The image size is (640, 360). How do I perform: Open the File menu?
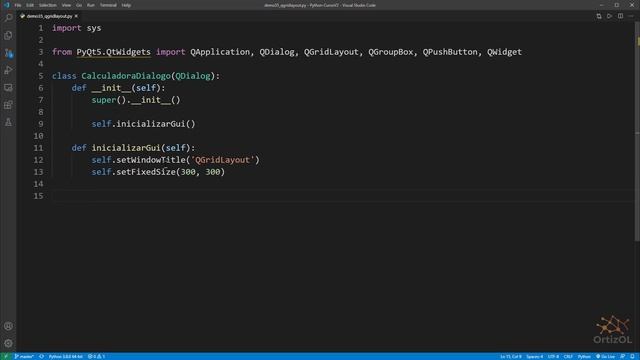[18, 5]
